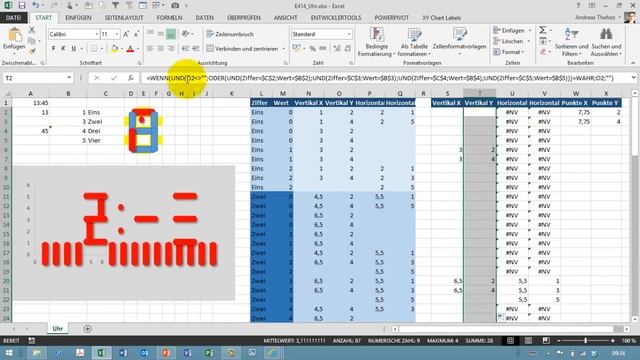
Task: Click Als Tabelle formatieren icon
Action: (414, 35)
